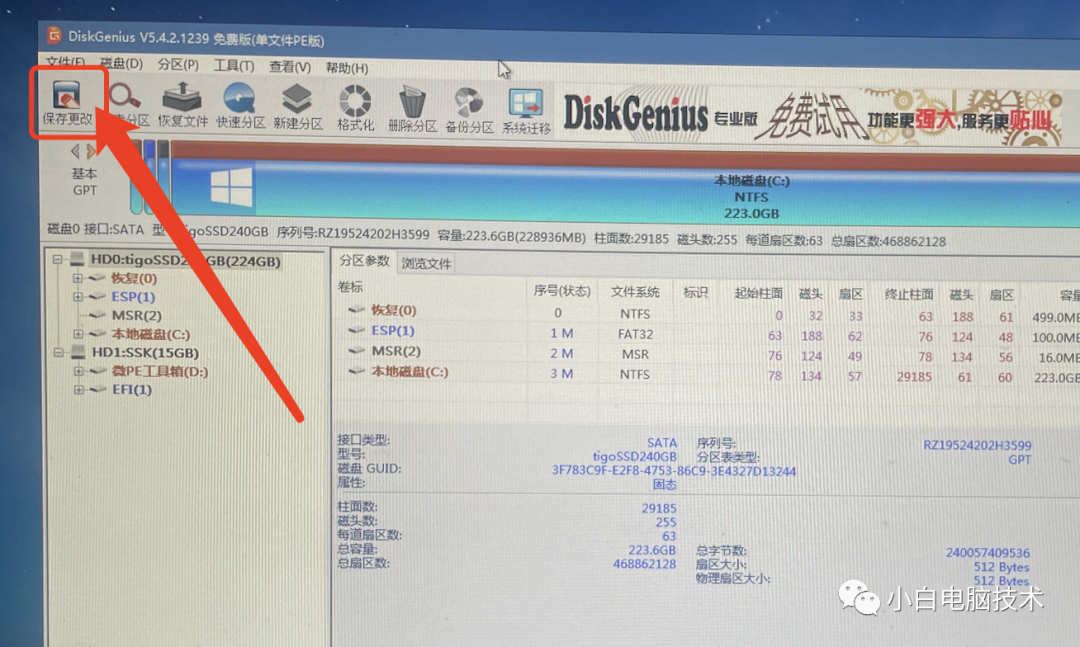The height and width of the screenshot is (647, 1080).
Task: Click the System Migration (系统迁移) icon
Action: (x=526, y=111)
